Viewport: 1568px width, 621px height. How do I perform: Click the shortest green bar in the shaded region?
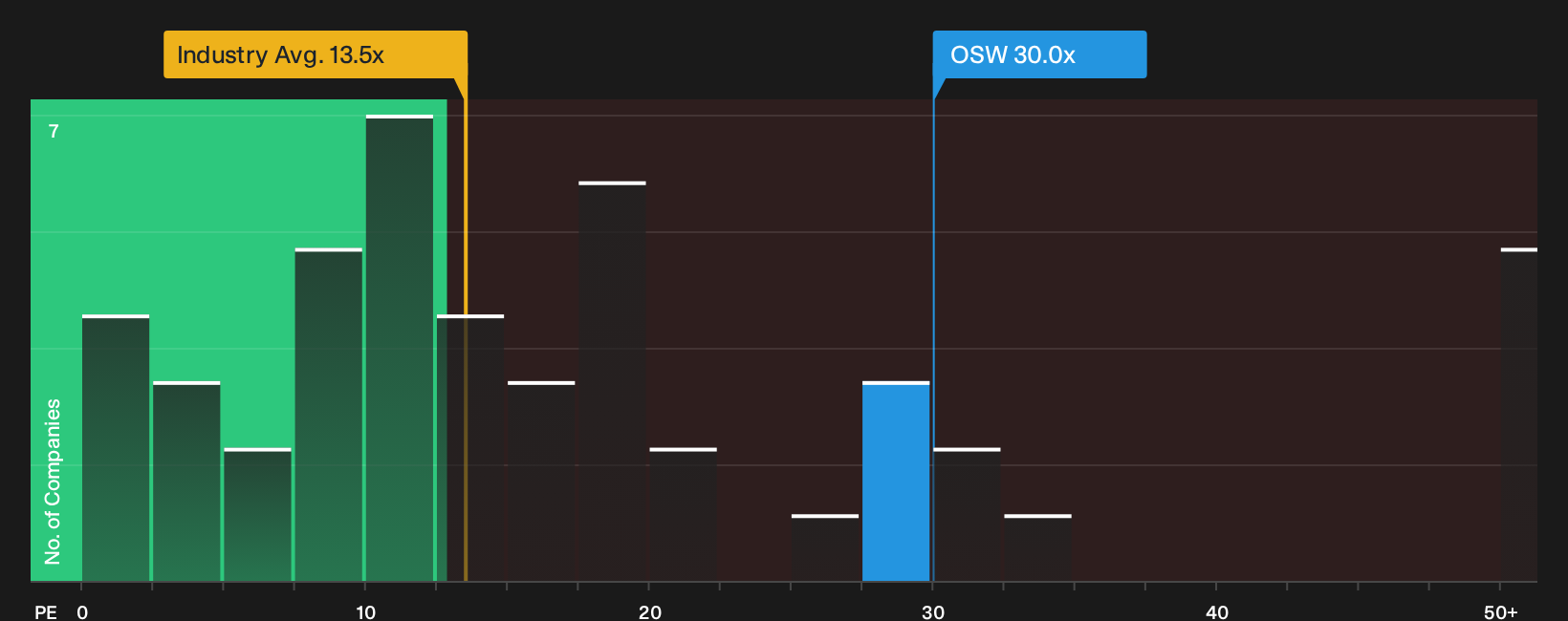(257, 515)
